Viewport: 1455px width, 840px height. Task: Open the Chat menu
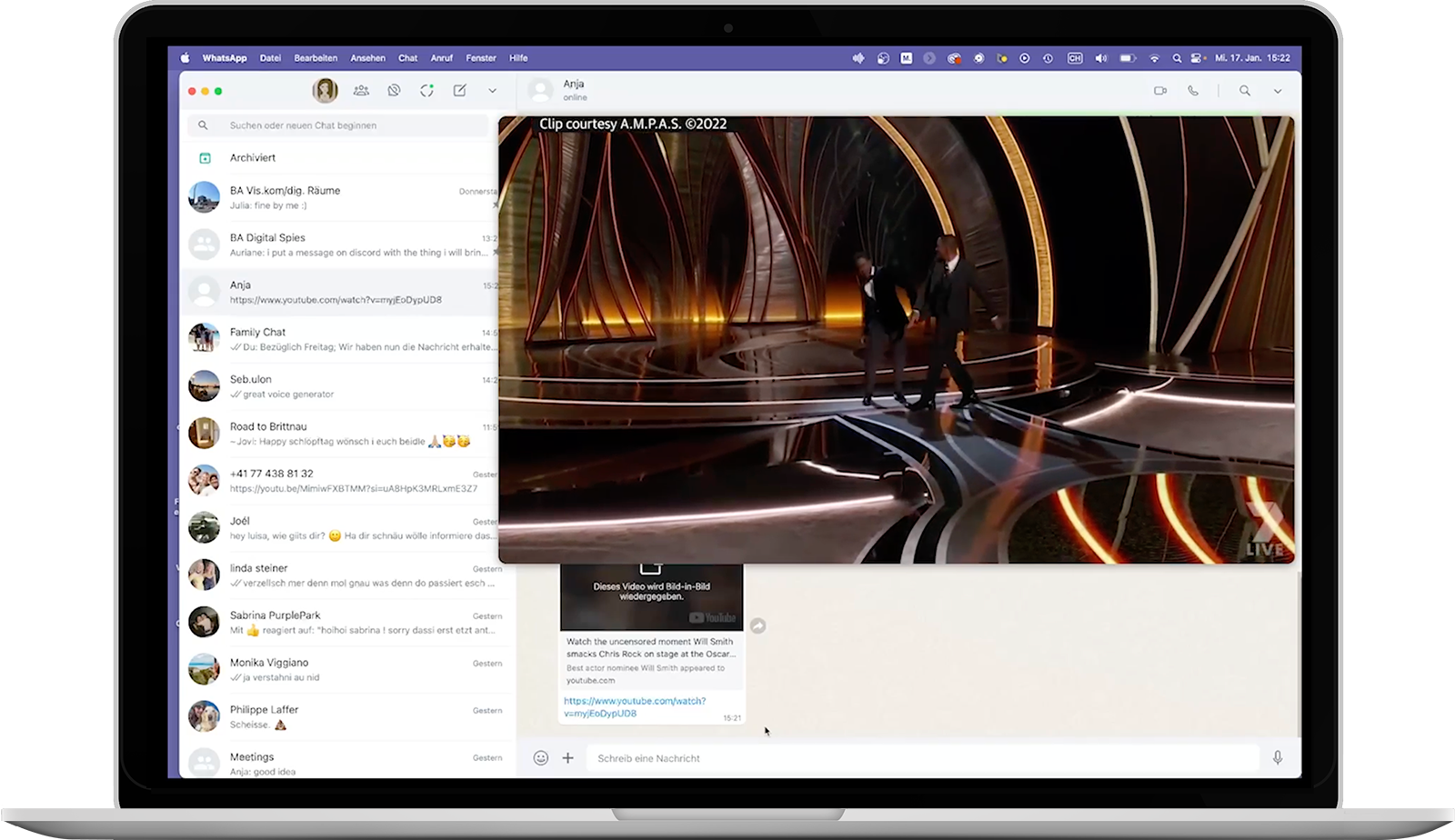point(407,58)
